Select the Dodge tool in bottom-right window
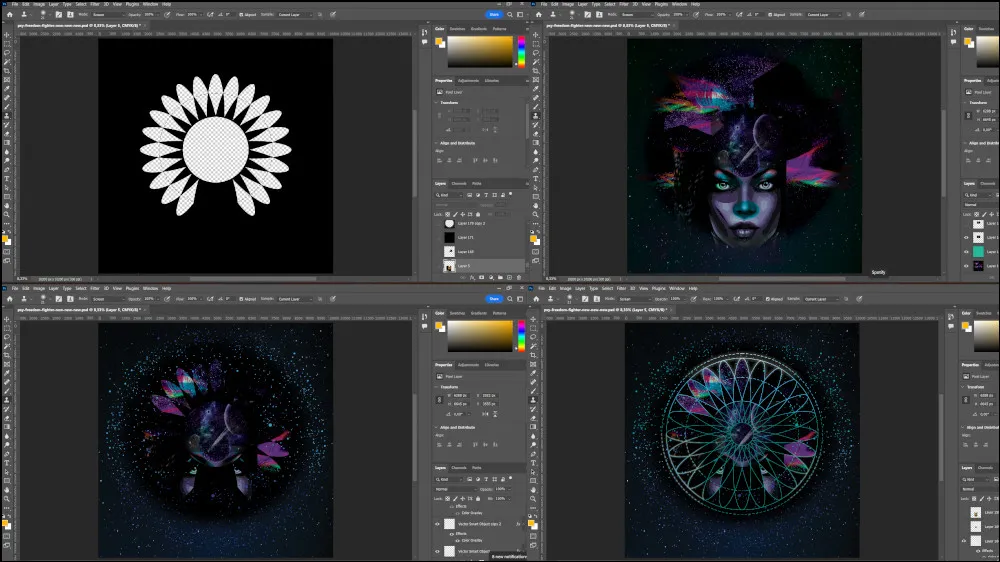 533,445
